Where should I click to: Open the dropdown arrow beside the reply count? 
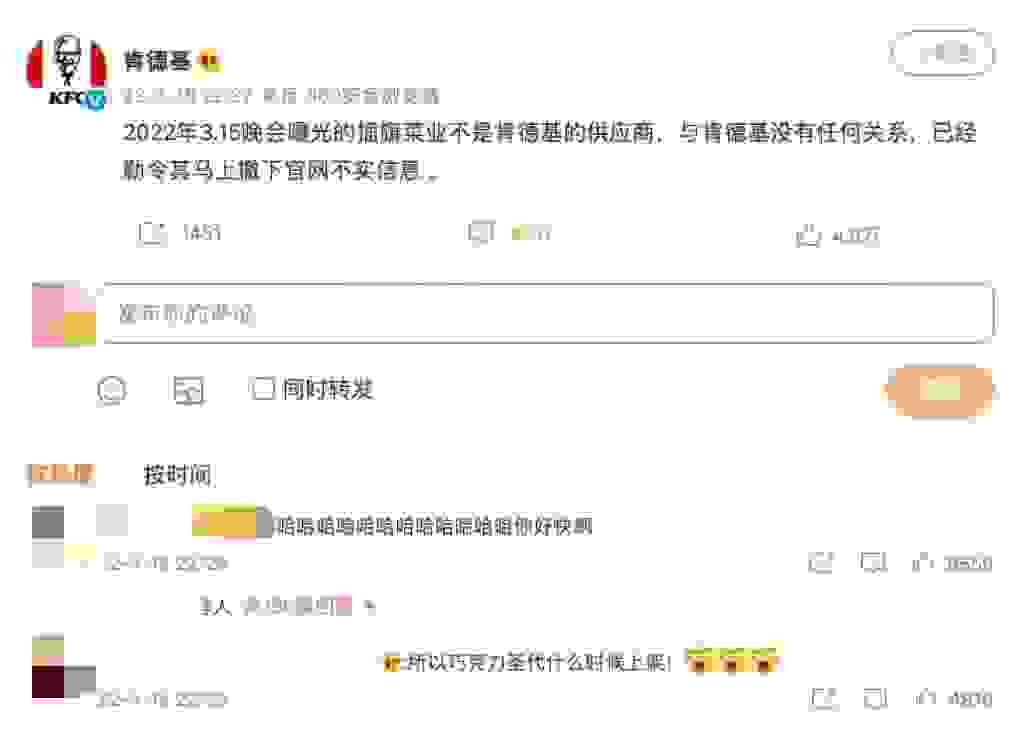(370, 607)
